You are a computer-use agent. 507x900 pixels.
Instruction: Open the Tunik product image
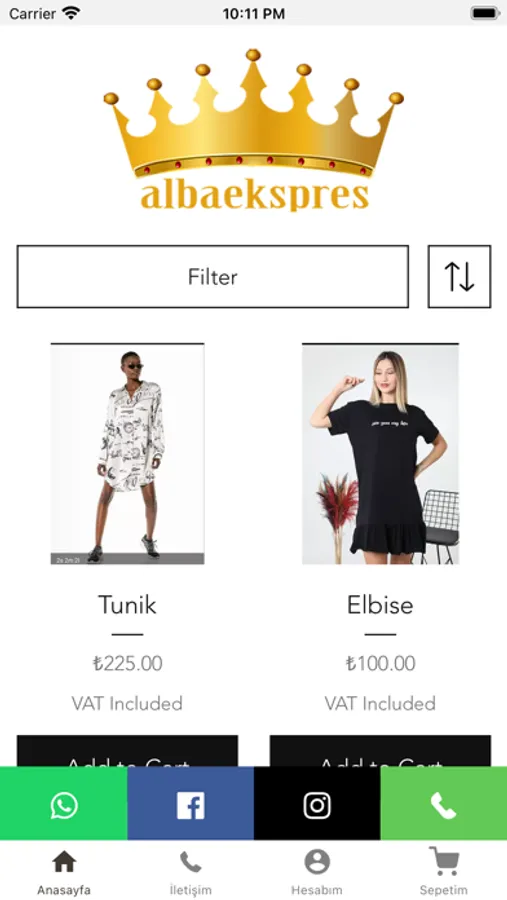coord(127,454)
